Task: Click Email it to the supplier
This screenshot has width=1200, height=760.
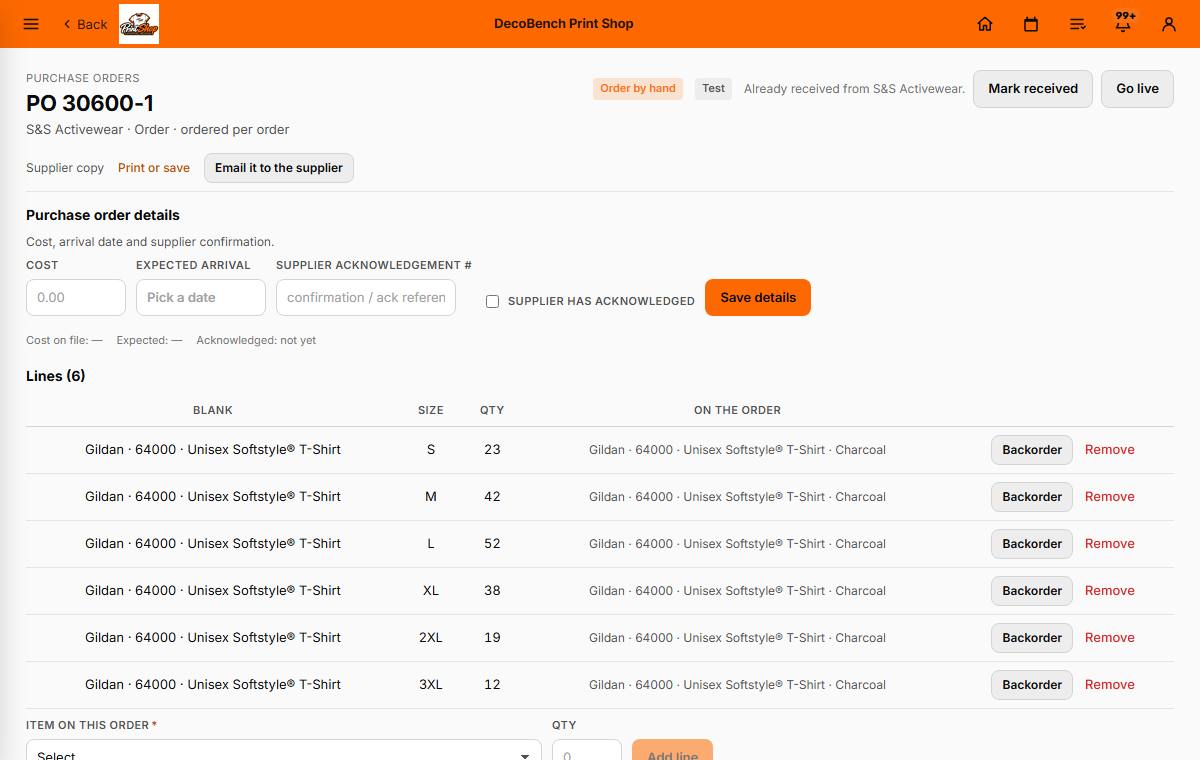Action: [279, 168]
